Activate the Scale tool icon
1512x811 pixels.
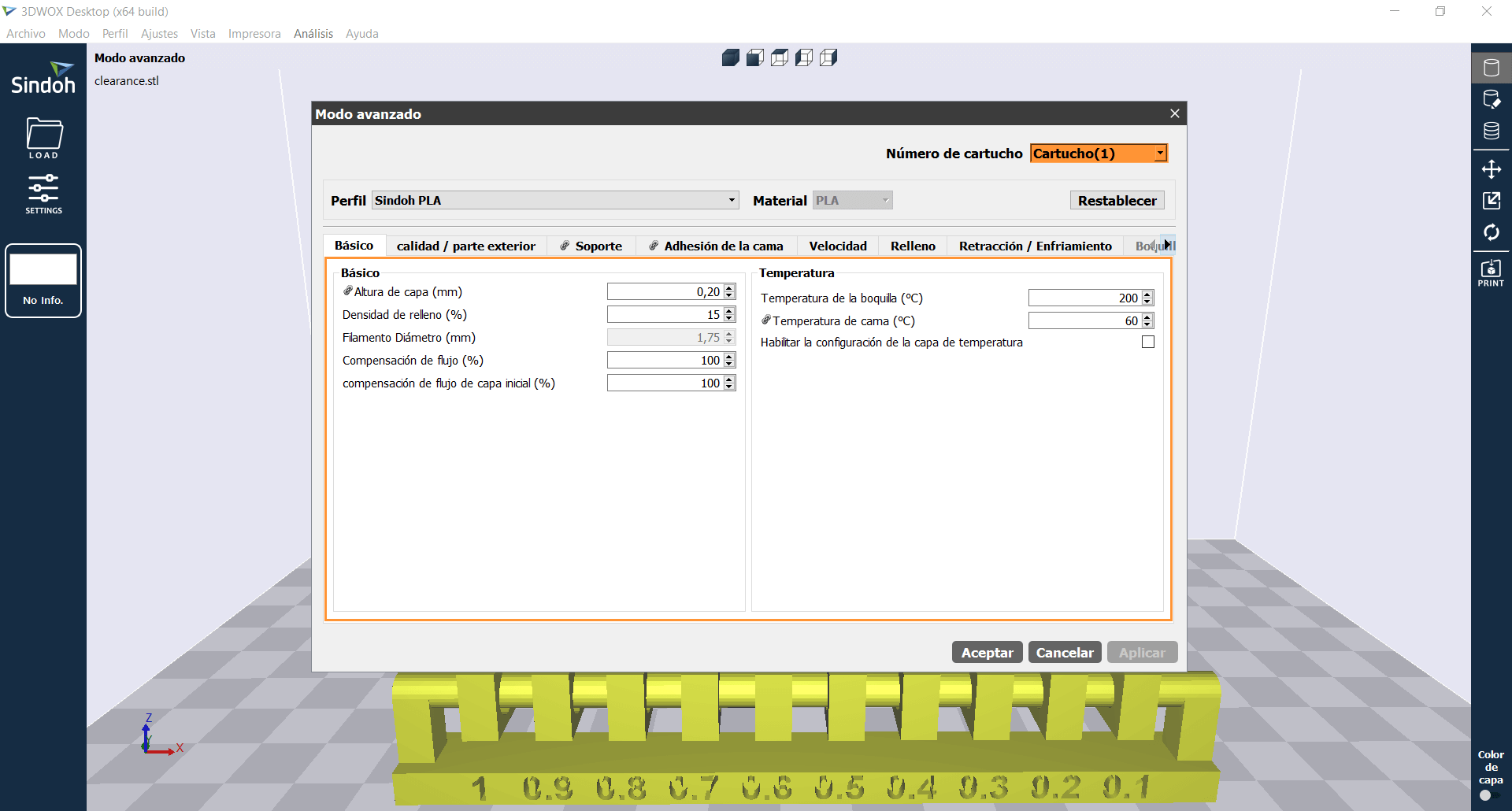click(x=1492, y=201)
